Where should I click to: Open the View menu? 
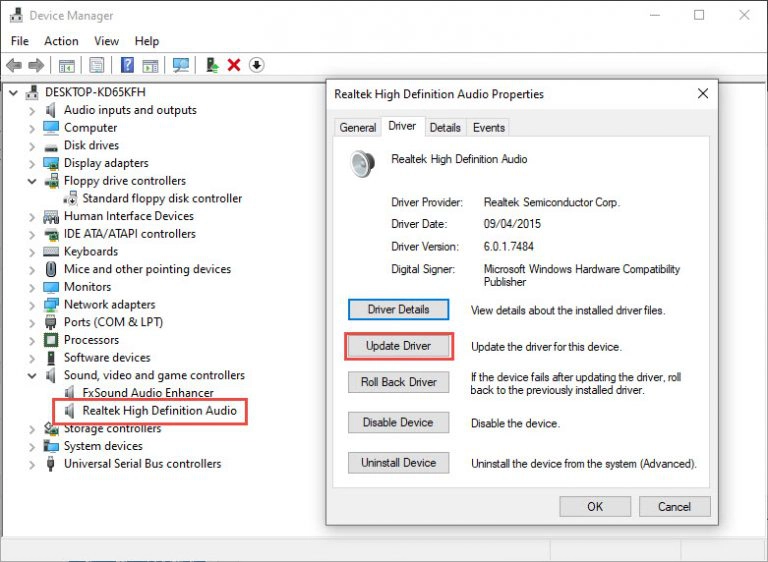click(x=106, y=41)
